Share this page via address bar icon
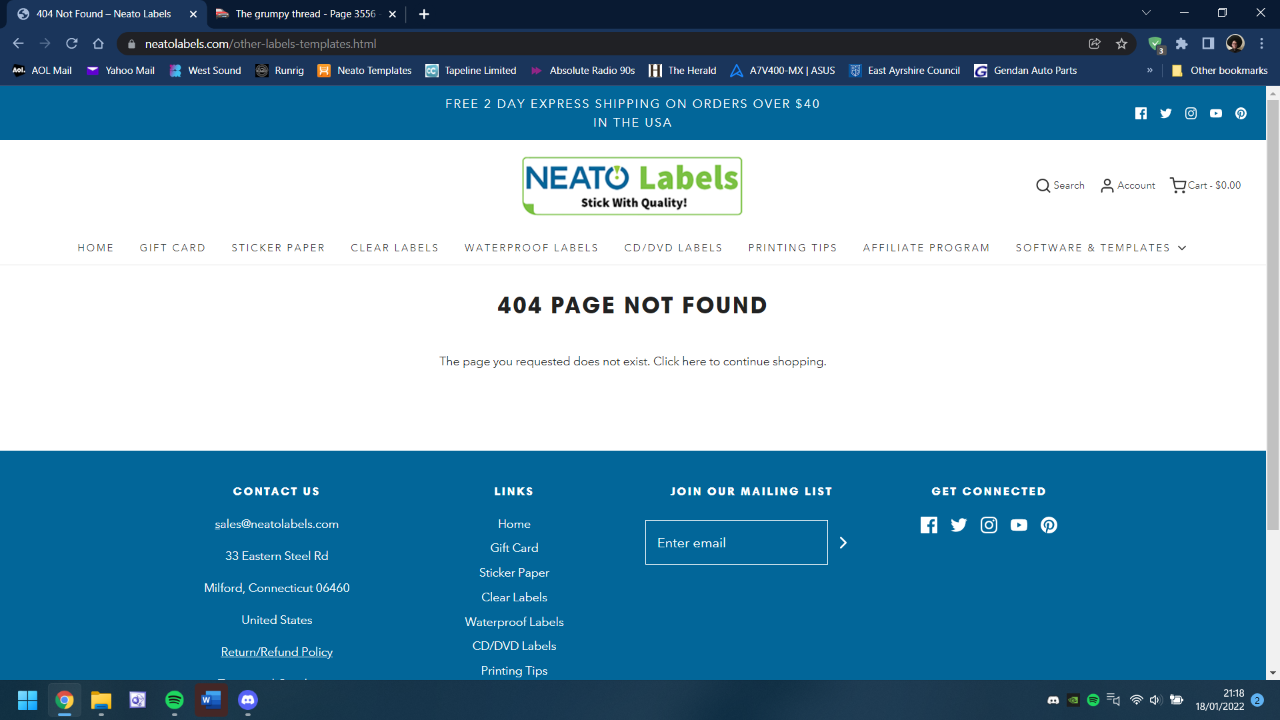The height and width of the screenshot is (720, 1280). pos(1095,44)
